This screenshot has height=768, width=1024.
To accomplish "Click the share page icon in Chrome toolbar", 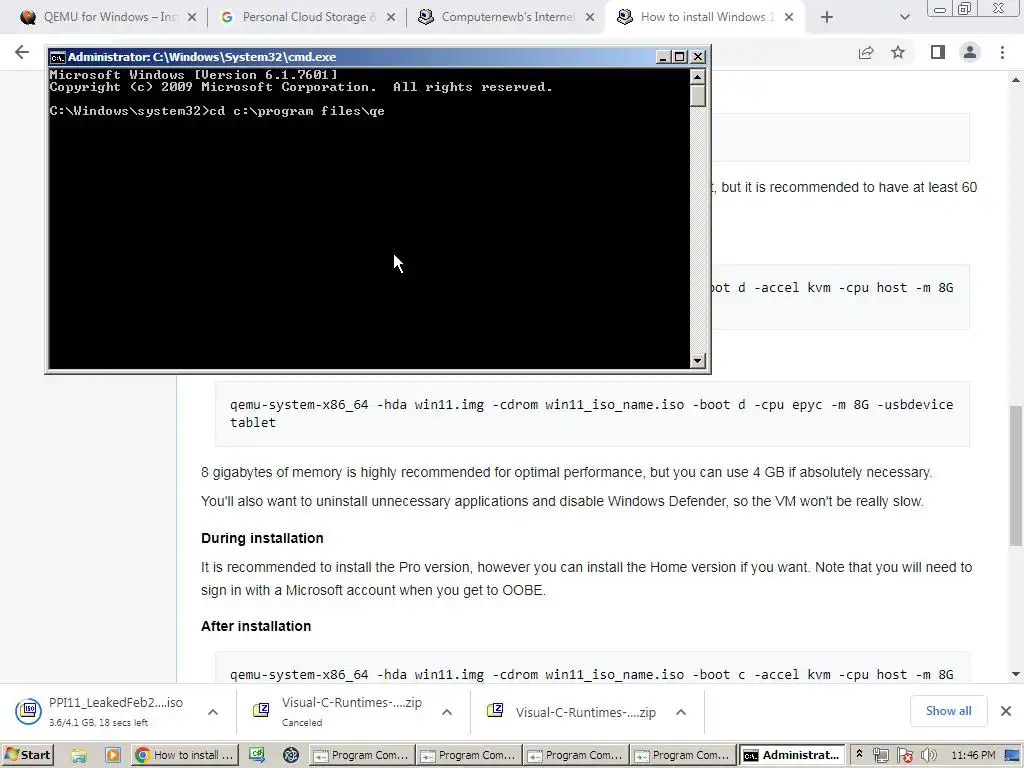I will pyautogui.click(x=866, y=52).
